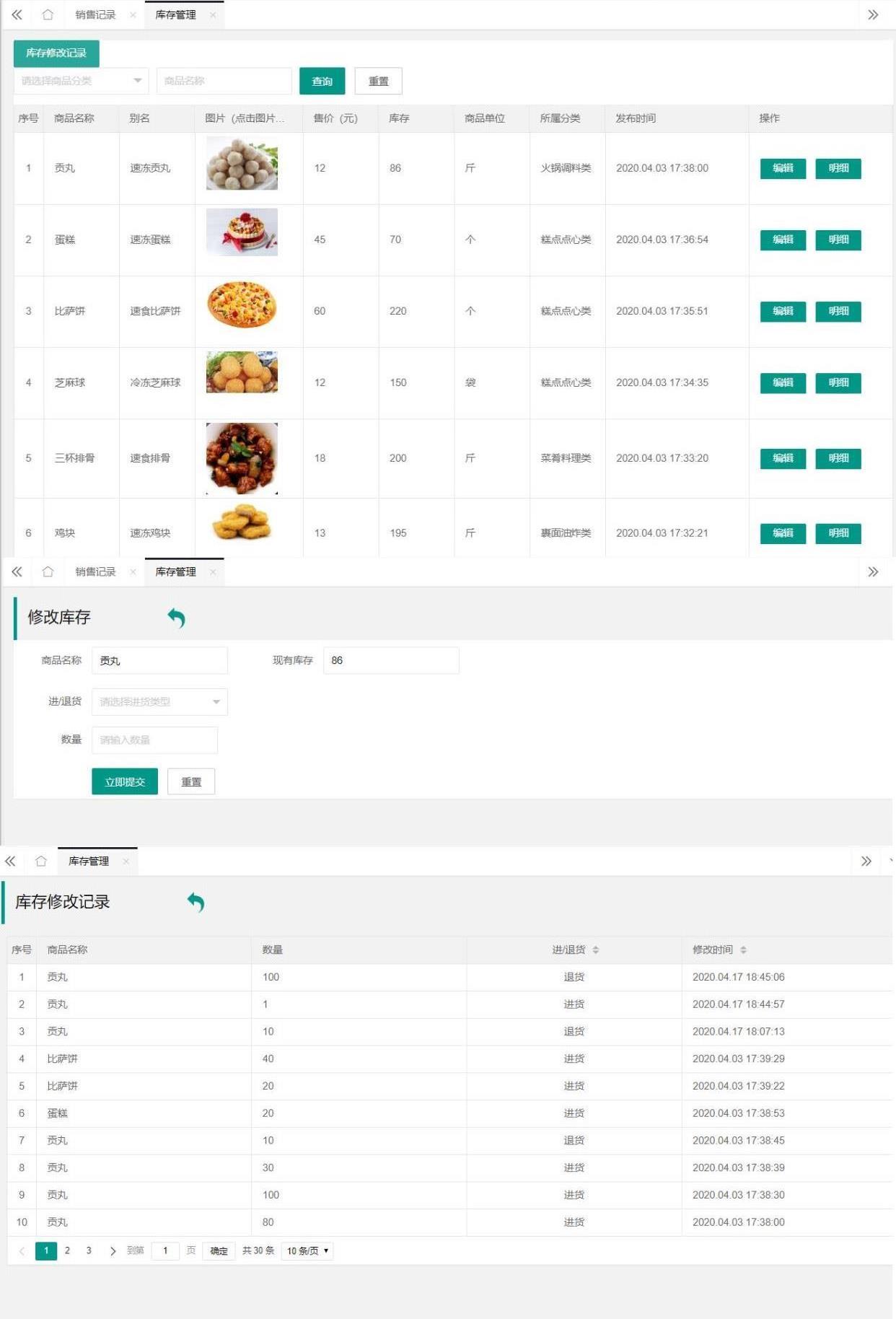Select page 1 in pagination

click(46, 1250)
